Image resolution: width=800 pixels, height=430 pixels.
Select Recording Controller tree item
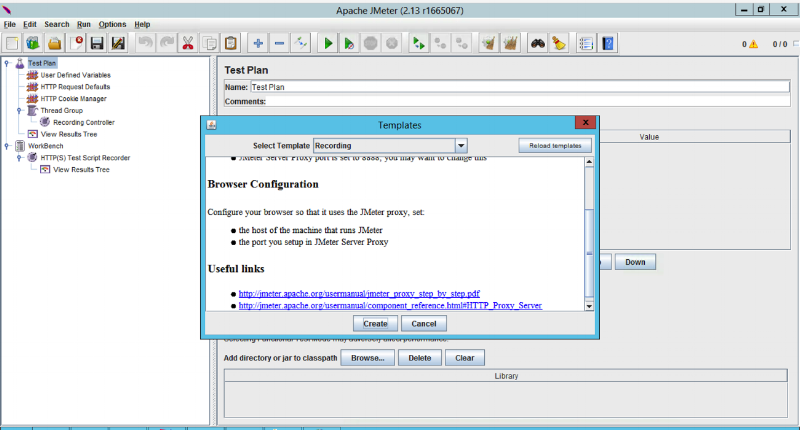click(x=84, y=122)
